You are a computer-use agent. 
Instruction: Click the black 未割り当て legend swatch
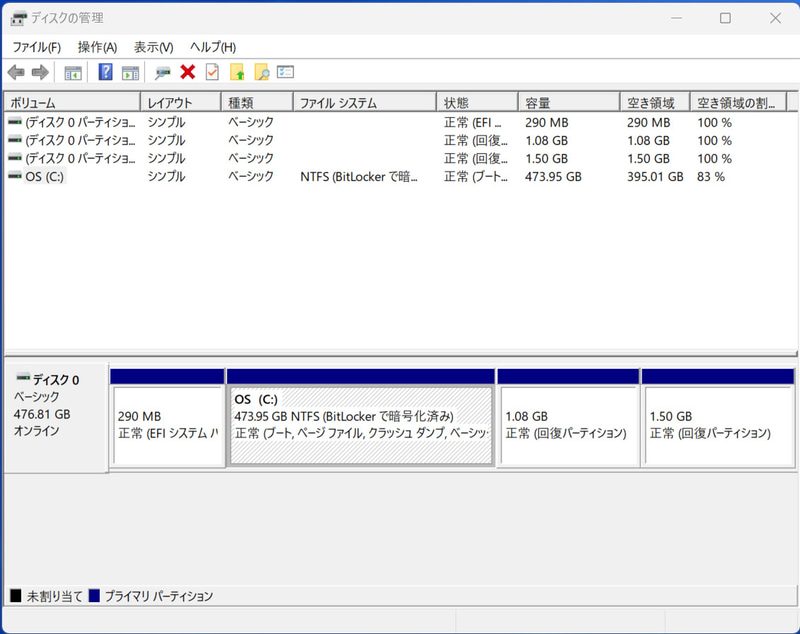tap(16, 596)
